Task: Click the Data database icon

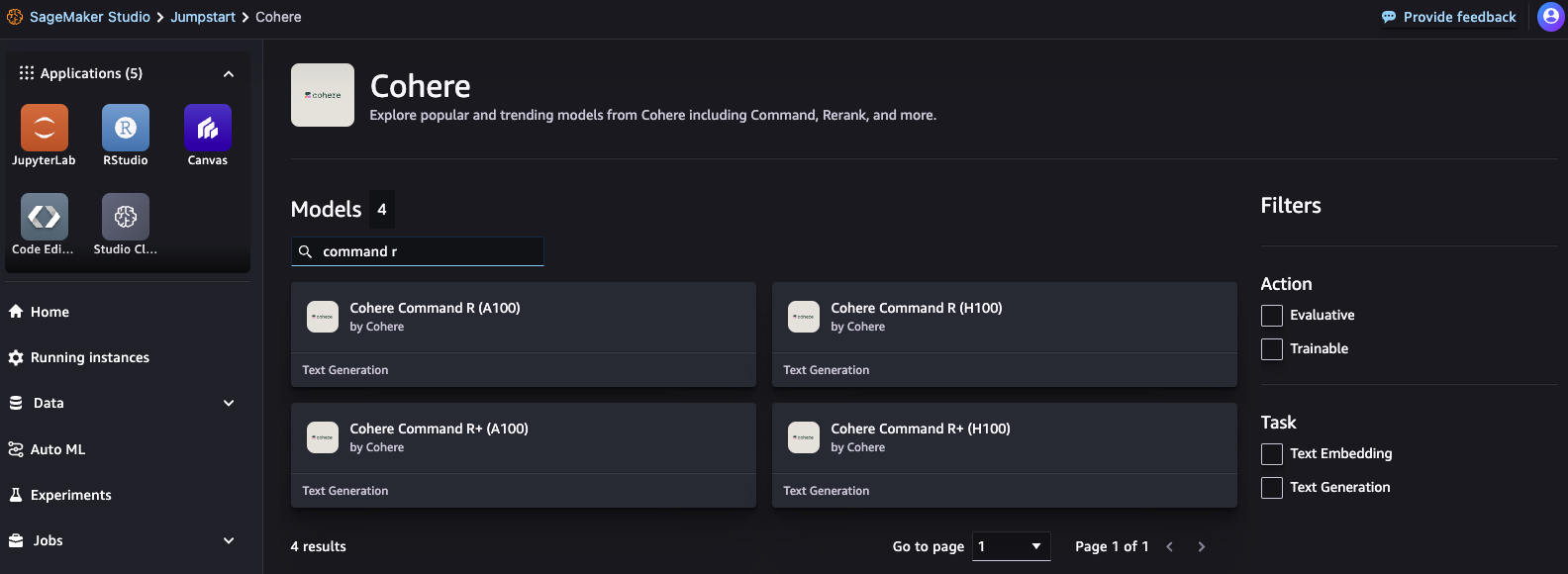Action: (16, 403)
